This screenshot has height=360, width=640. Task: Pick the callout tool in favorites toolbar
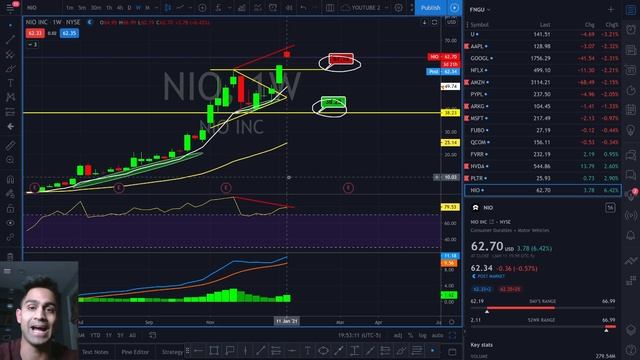pyautogui.click(x=230, y=350)
